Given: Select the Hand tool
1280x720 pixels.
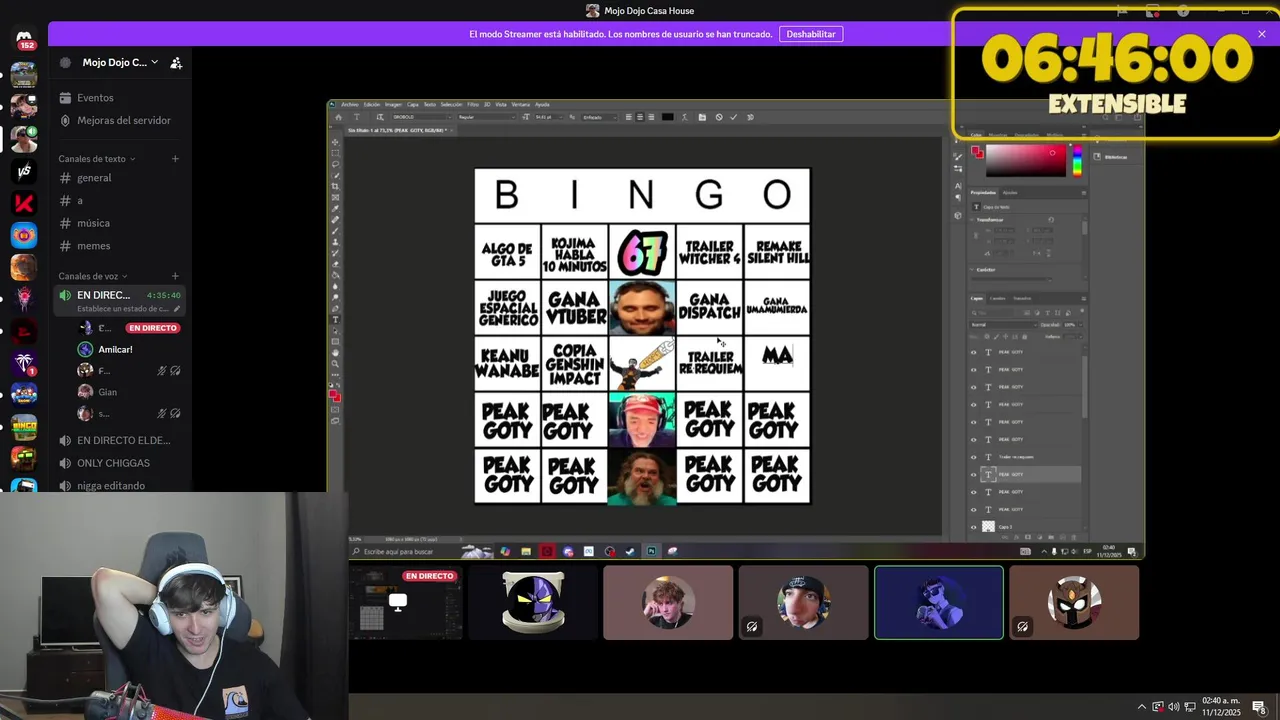Looking at the screenshot, I should 335,352.
